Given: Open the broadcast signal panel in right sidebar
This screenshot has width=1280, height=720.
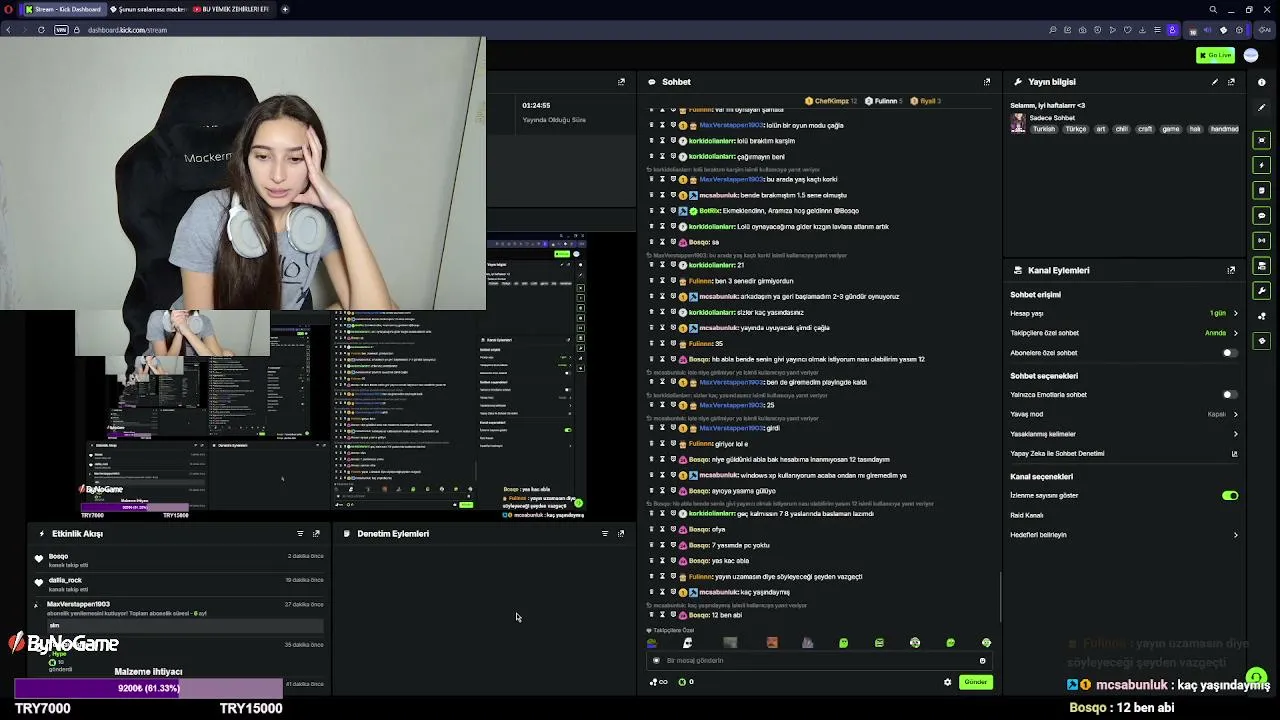Looking at the screenshot, I should coord(1262,240).
